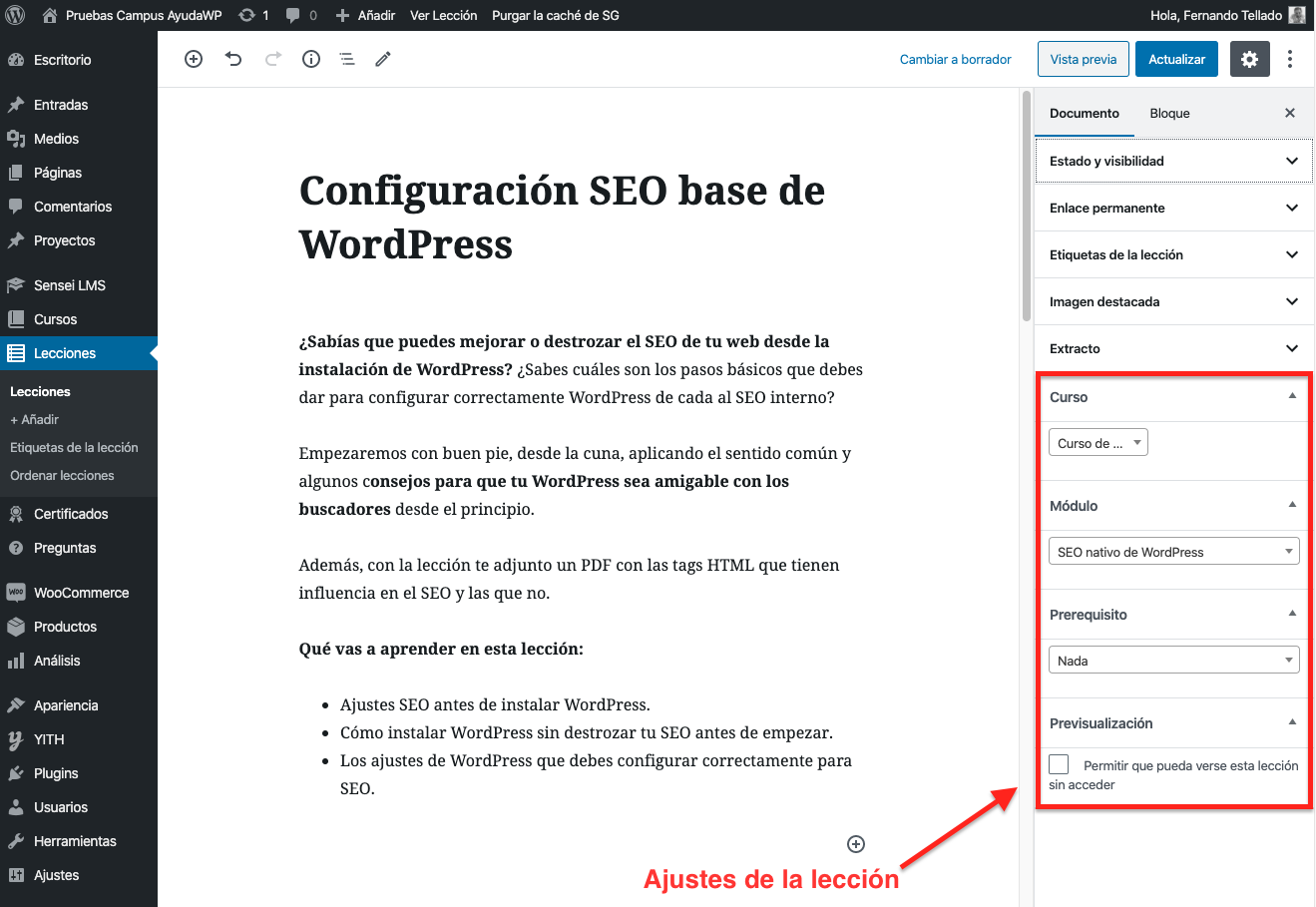Image resolution: width=1316 pixels, height=907 pixels.
Task: Click the Actualizar button
Action: [x=1176, y=59]
